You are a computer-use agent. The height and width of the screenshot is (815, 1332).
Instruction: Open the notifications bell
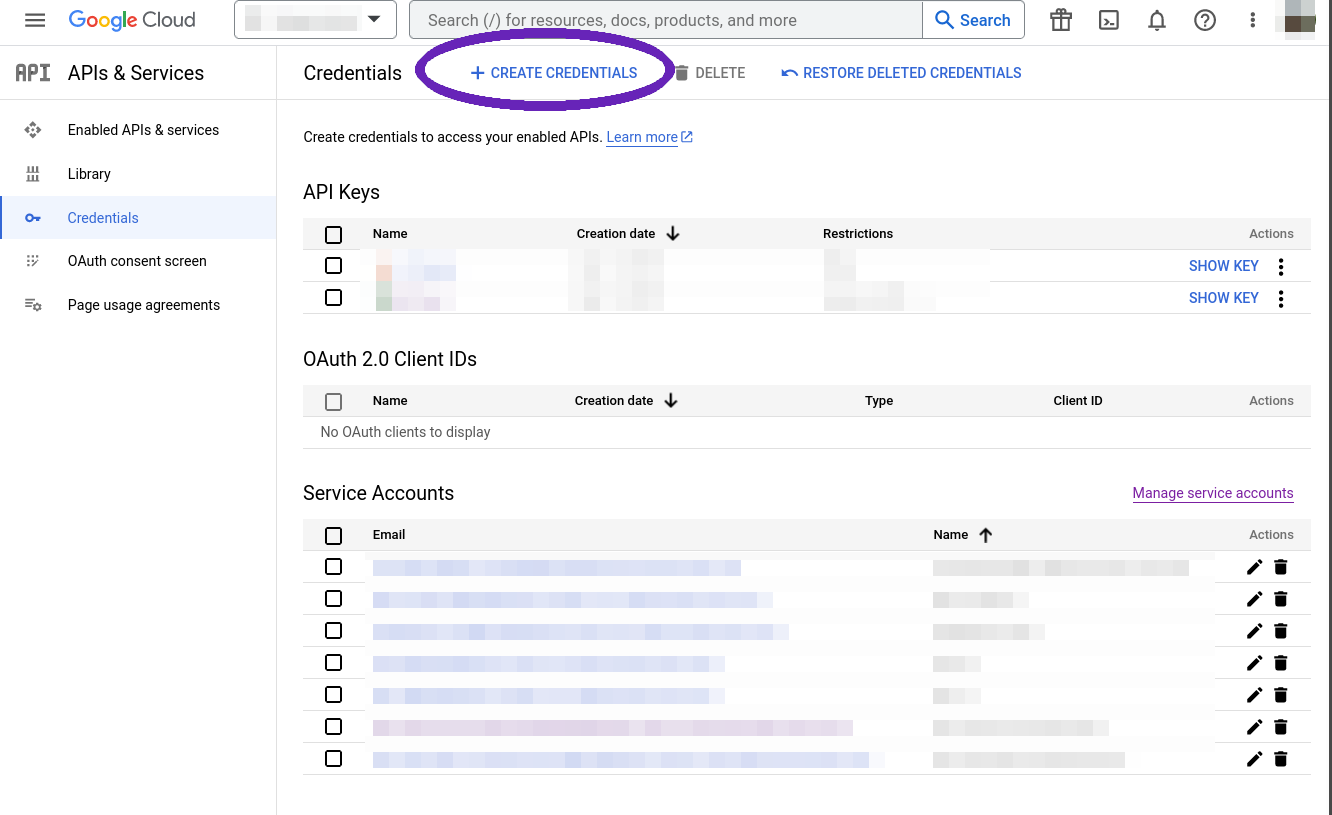pyautogui.click(x=1156, y=20)
